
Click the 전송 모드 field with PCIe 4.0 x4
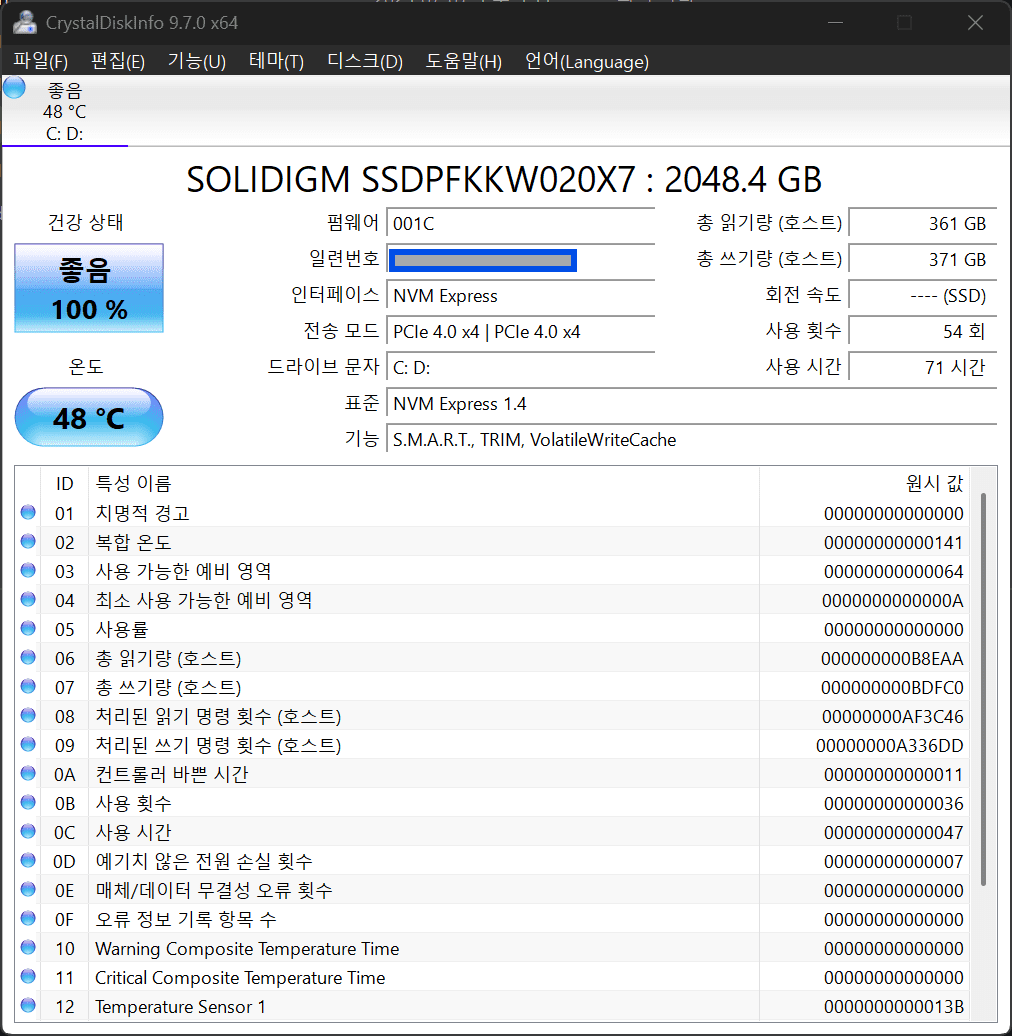(521, 332)
